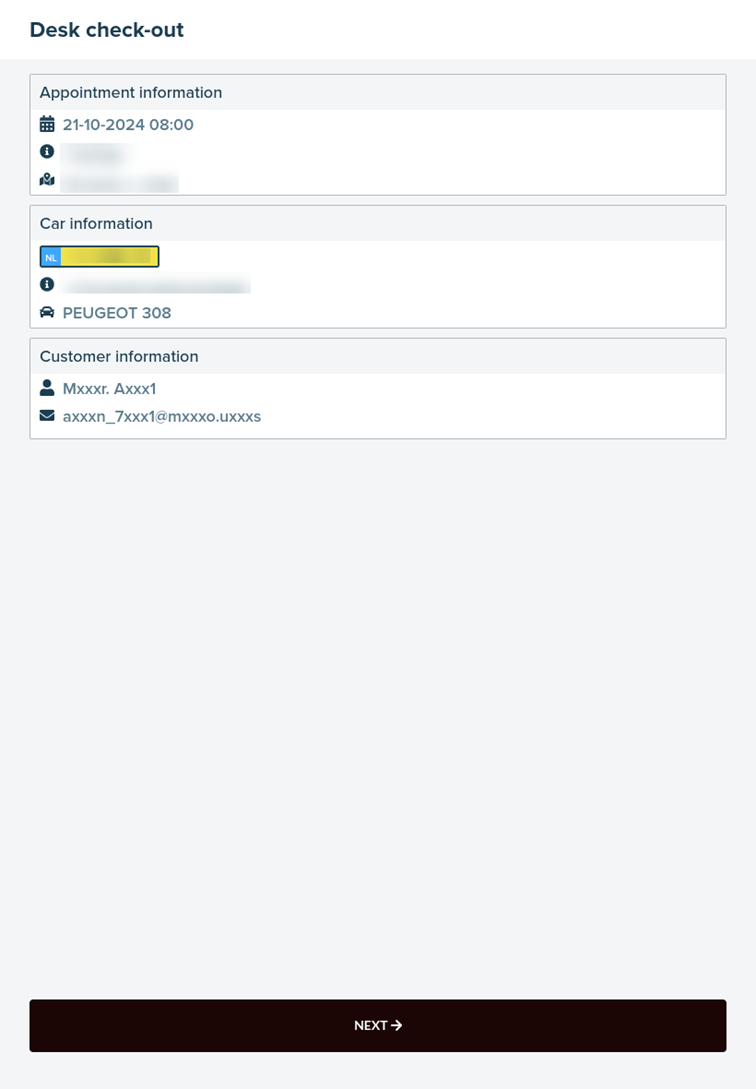The width and height of the screenshot is (756, 1089).
Task: Click the blue NL country badge
Action: (51, 257)
